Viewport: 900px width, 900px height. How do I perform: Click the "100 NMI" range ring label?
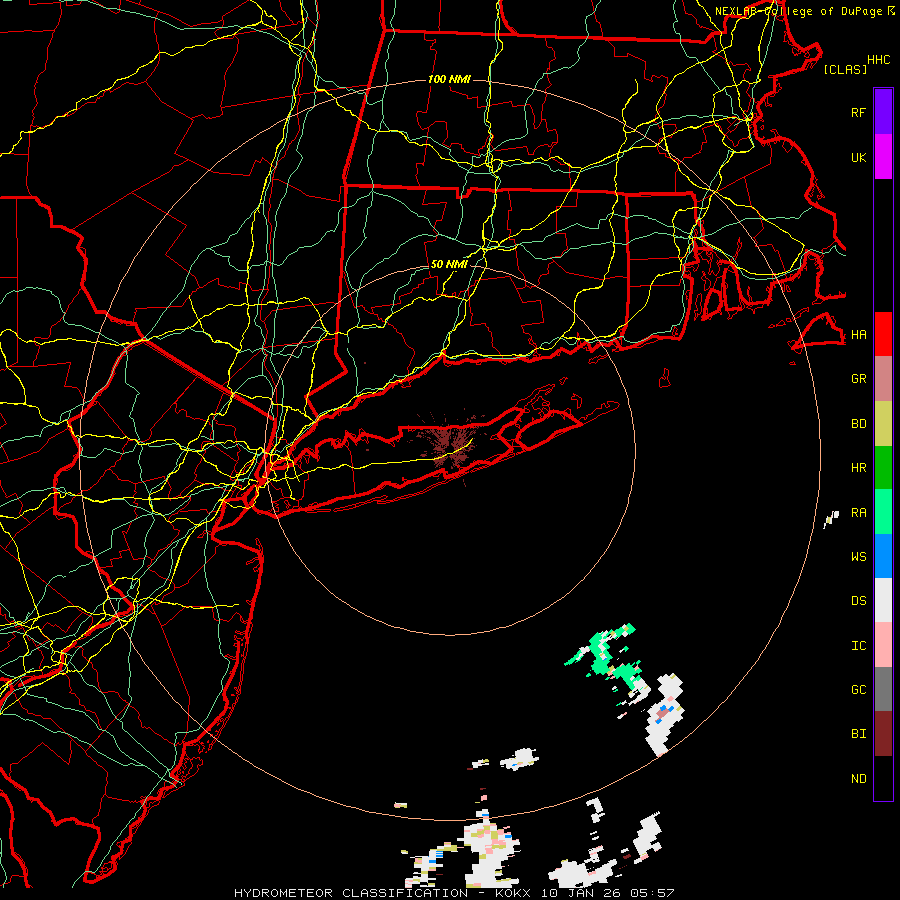(449, 79)
